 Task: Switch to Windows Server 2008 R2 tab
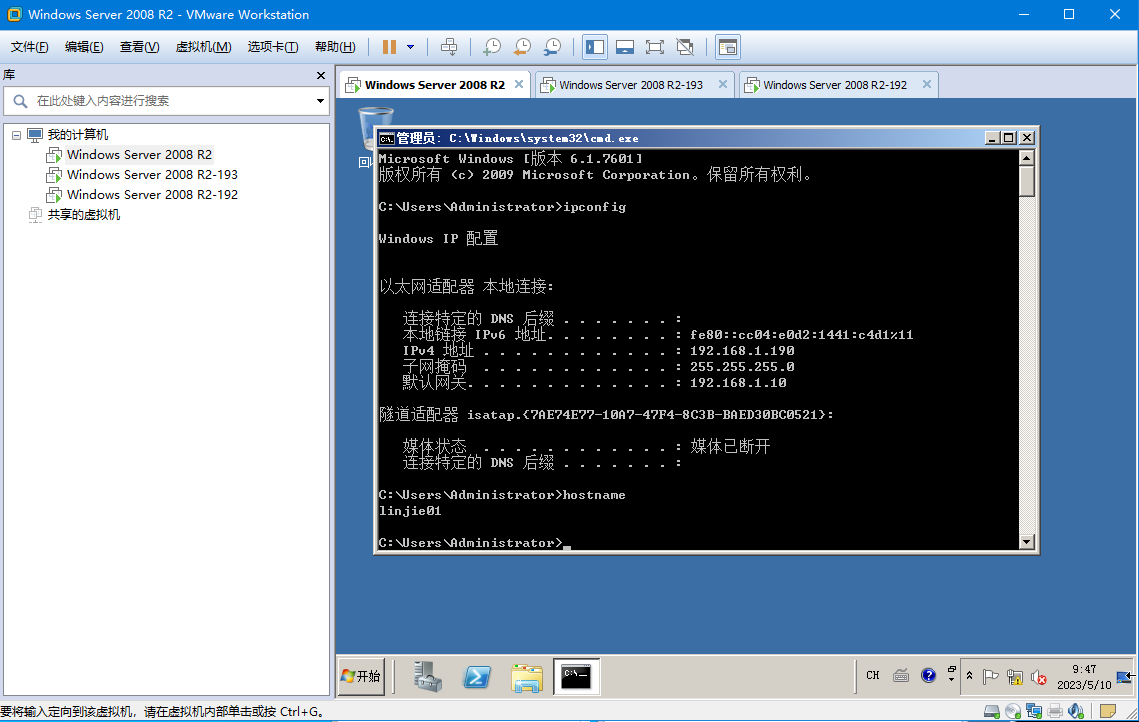click(x=434, y=85)
